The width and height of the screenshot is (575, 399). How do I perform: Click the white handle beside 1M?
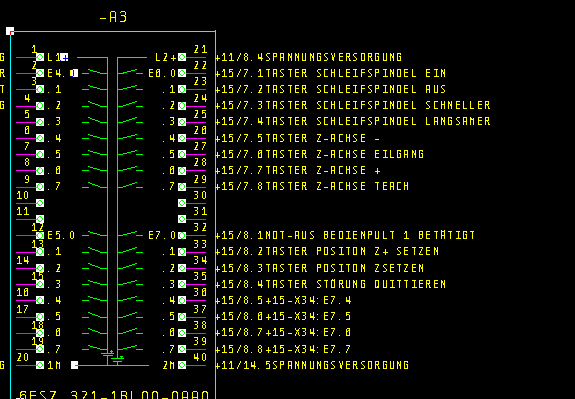(74, 365)
